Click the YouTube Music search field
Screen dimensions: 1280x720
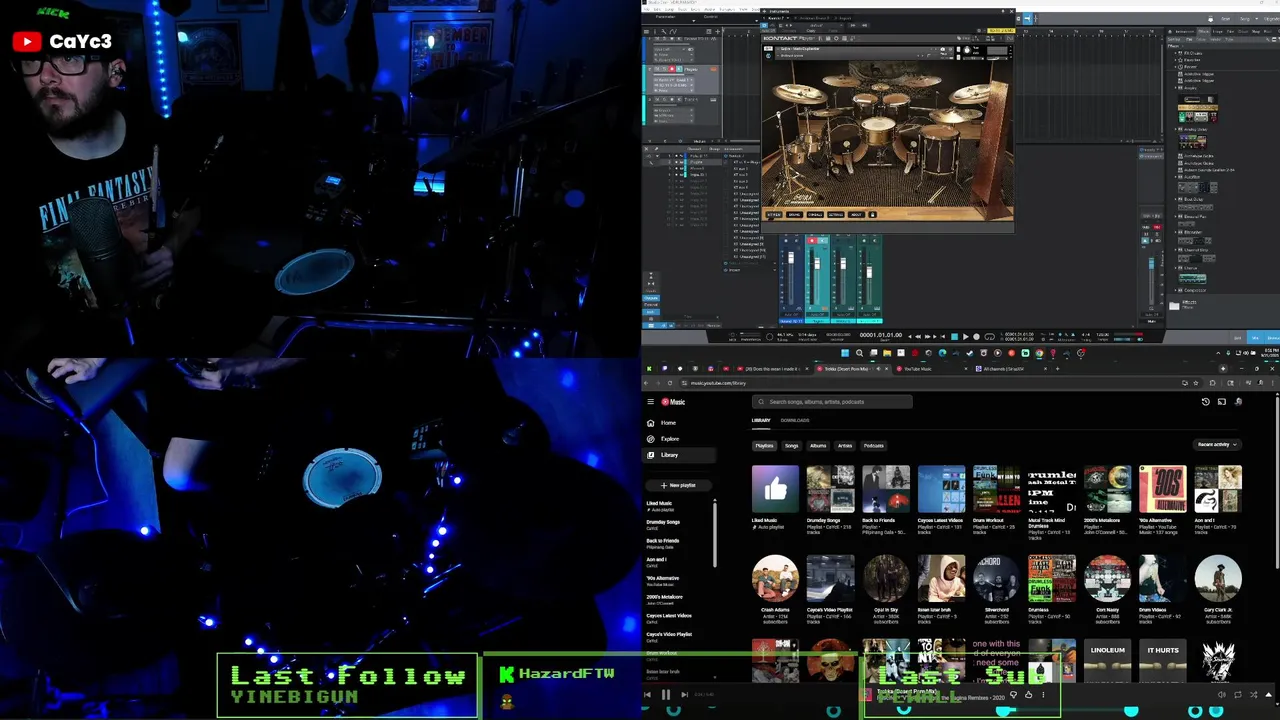(832, 402)
